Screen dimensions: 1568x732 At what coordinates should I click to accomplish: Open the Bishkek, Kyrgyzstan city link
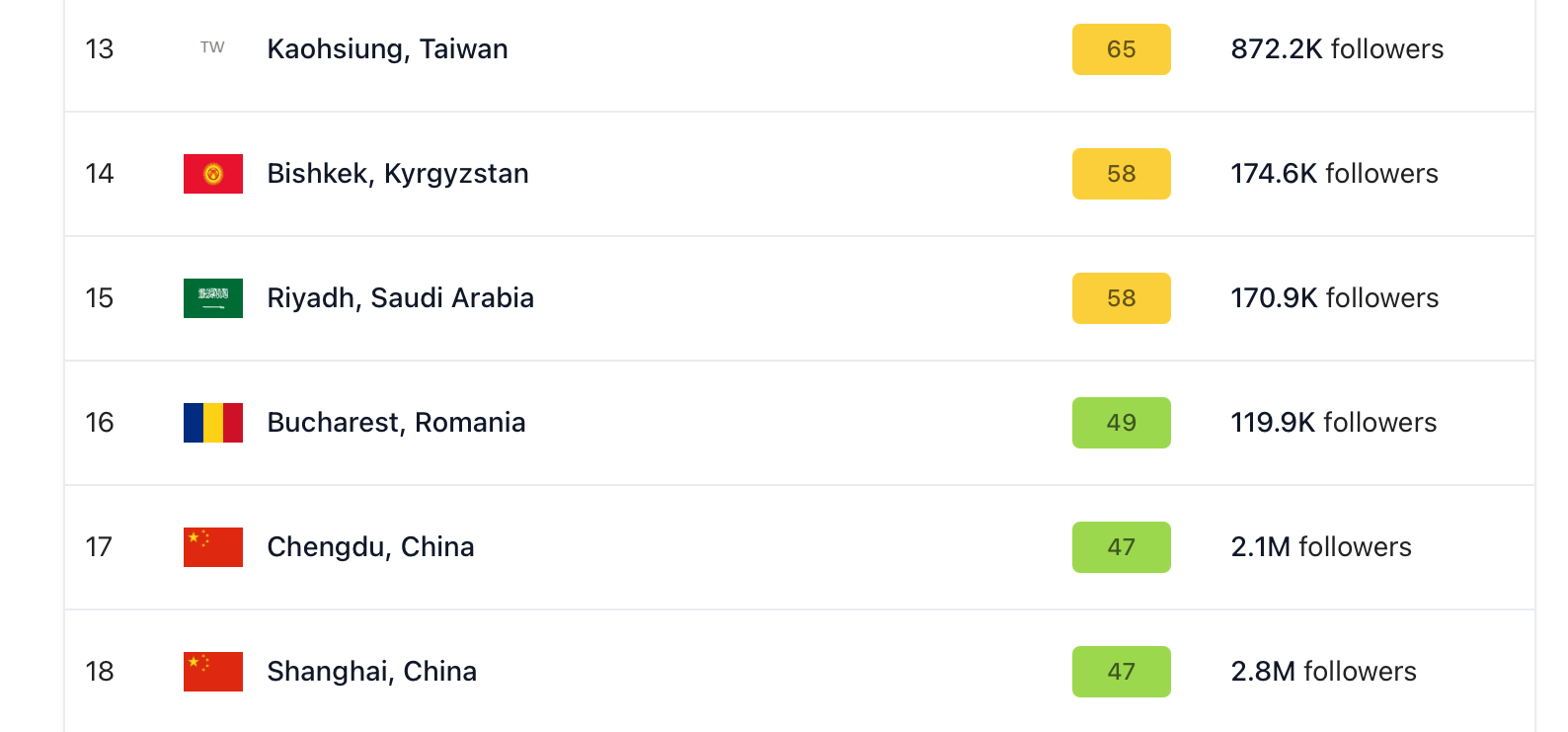[397, 174]
